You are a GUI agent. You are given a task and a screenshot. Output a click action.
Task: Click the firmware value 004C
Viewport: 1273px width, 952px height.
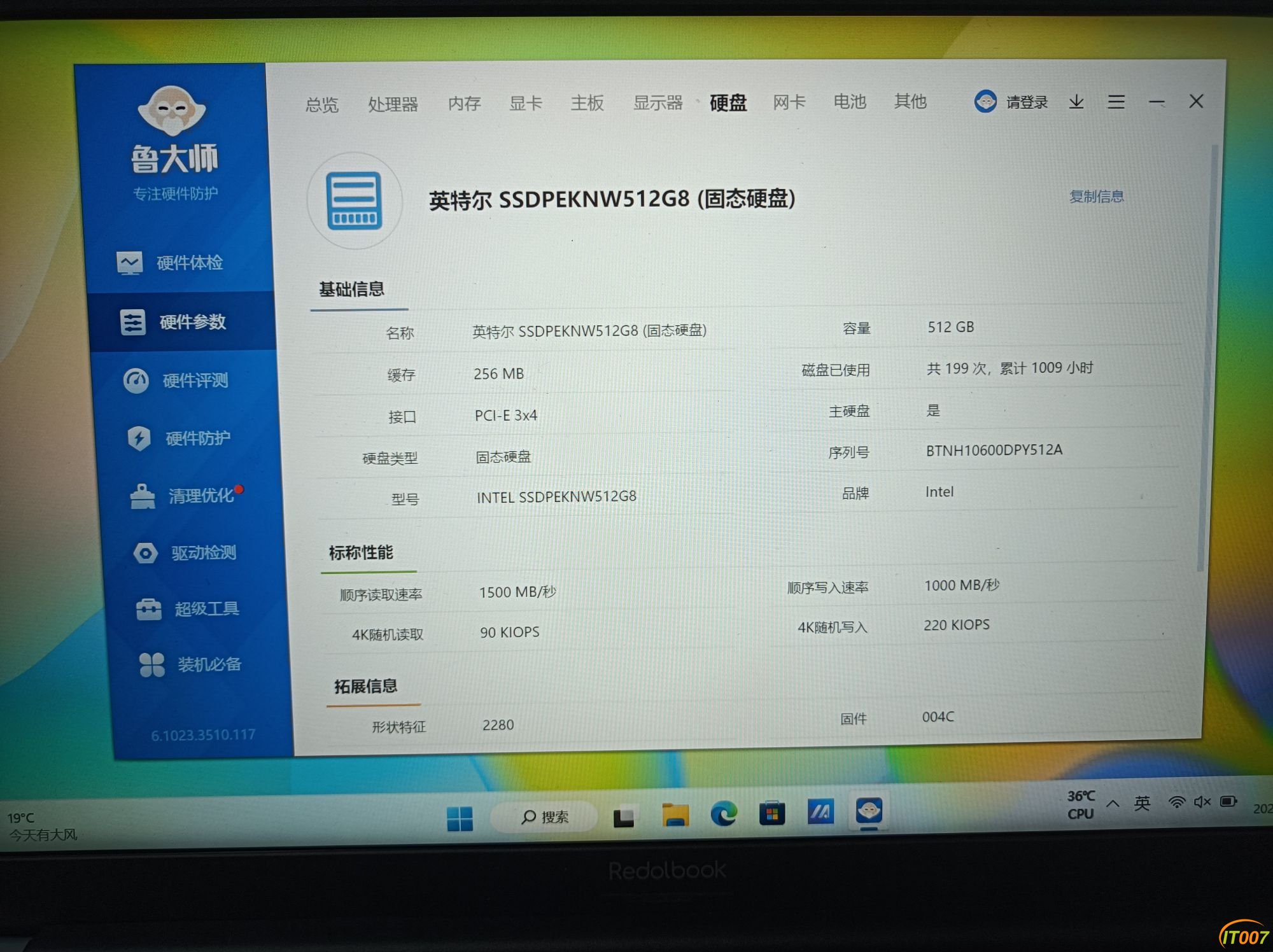point(938,717)
